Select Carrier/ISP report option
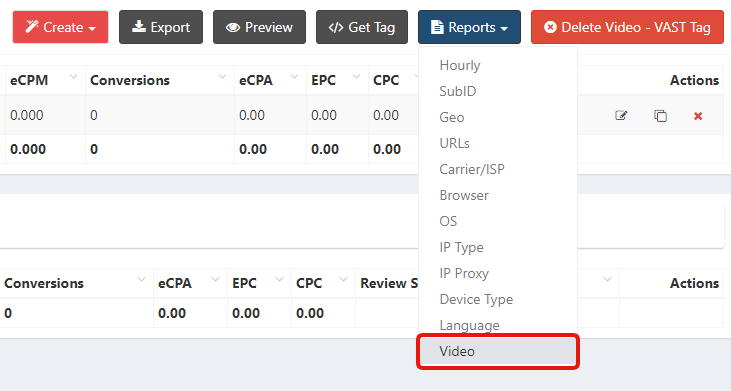This screenshot has width=731, height=391. (498, 169)
